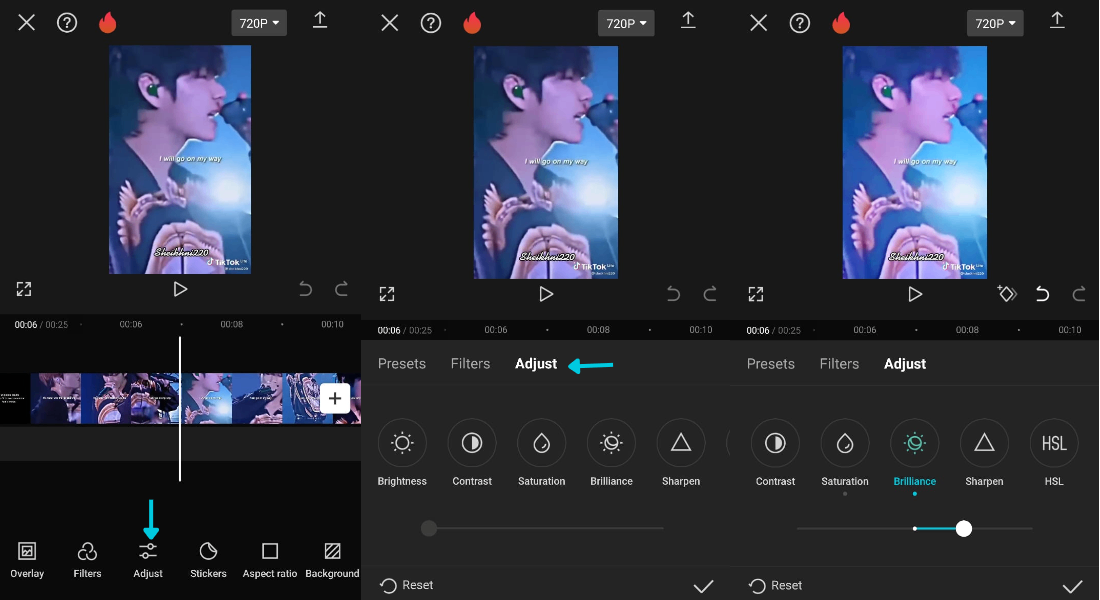
Task: Select the timeline clip thumbnail under the playhead
Action: (x=206, y=399)
